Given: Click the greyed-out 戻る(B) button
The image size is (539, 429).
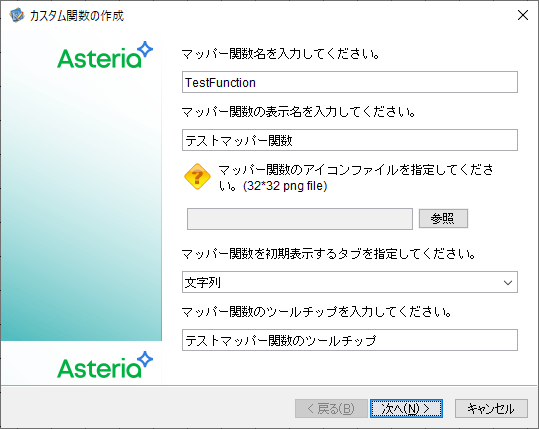Looking at the screenshot, I should [331, 409].
